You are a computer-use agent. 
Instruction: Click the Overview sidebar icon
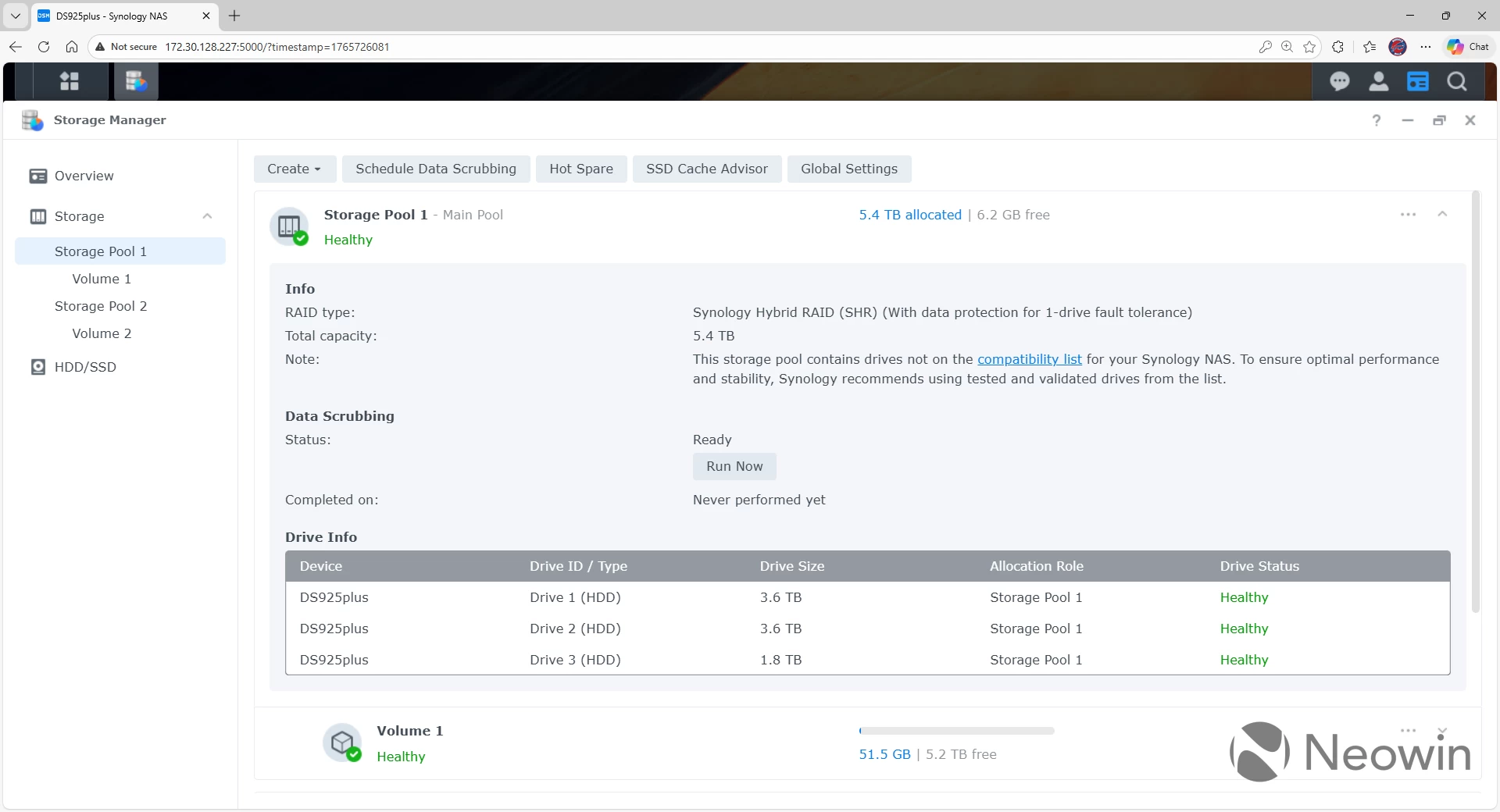click(x=37, y=176)
